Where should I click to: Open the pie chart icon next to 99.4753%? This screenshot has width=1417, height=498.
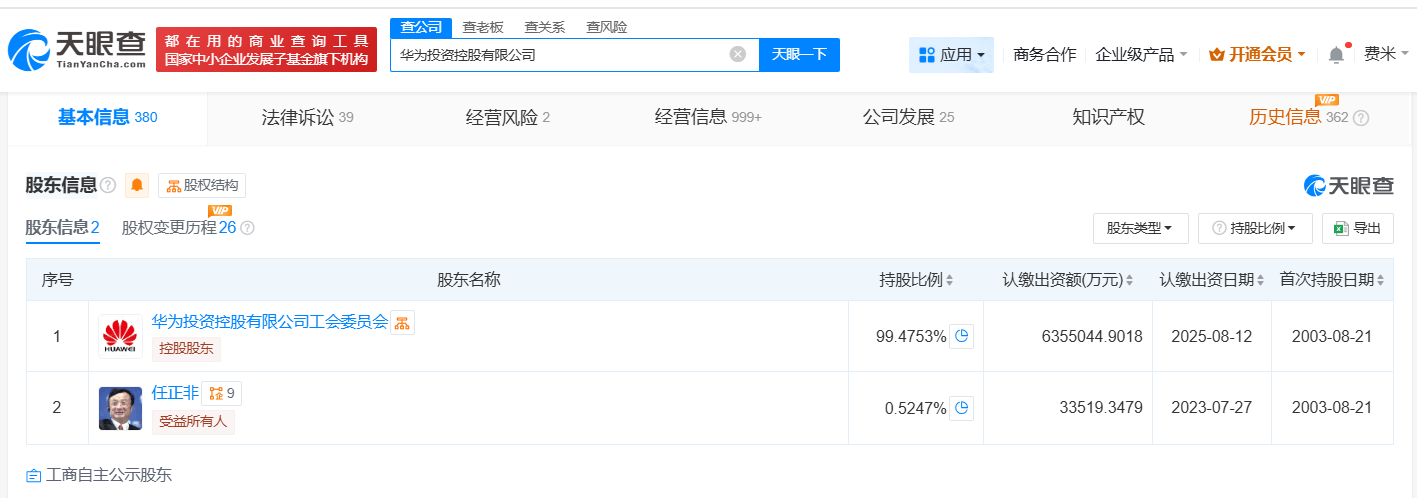pos(961,336)
